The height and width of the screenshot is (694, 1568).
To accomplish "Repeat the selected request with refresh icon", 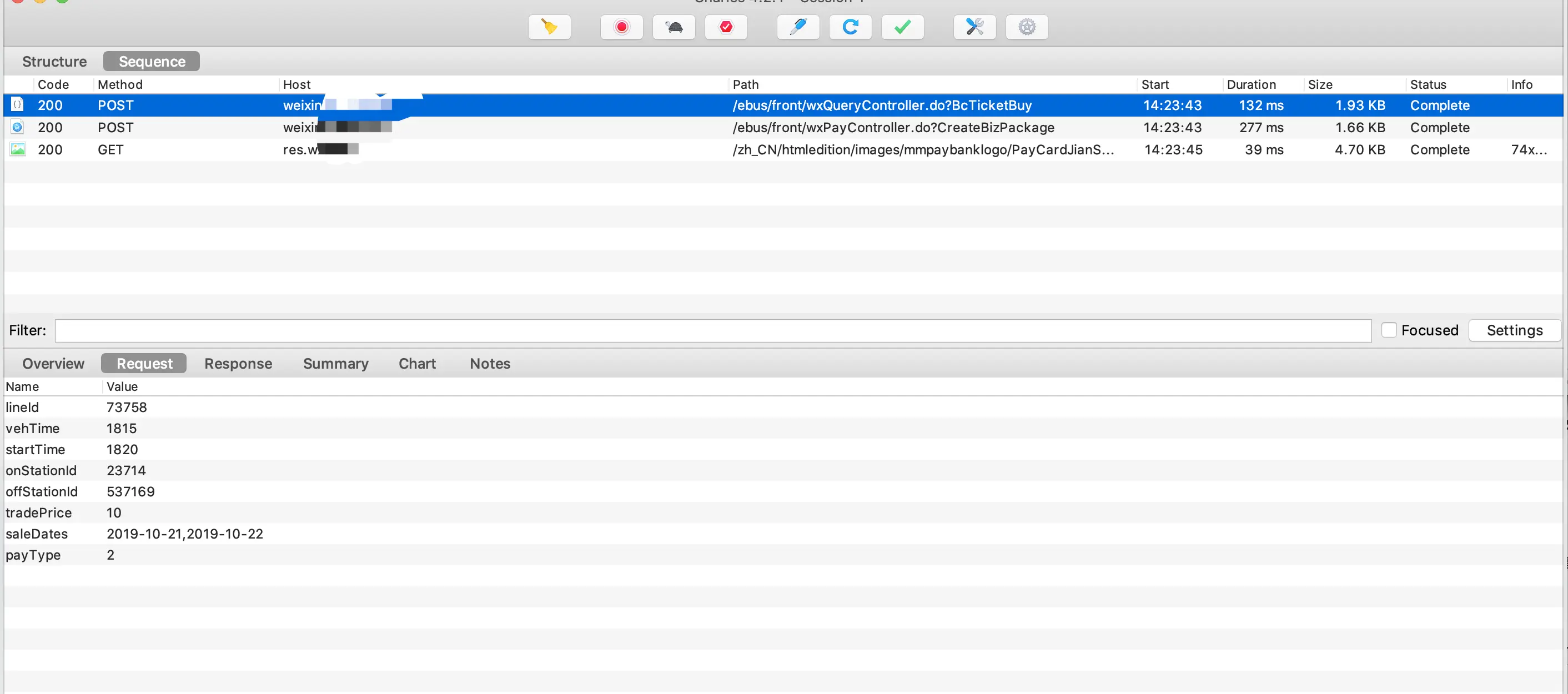I will coord(850,27).
